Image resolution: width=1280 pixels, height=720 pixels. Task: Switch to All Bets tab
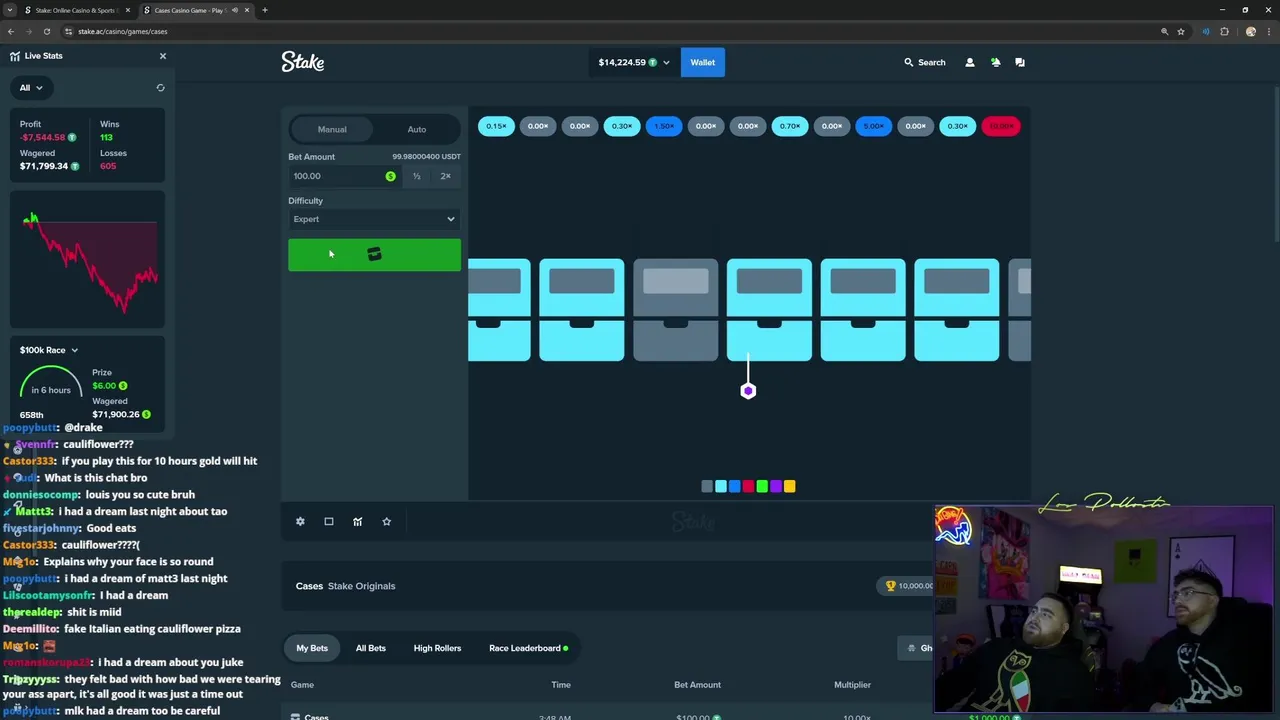[x=371, y=648]
